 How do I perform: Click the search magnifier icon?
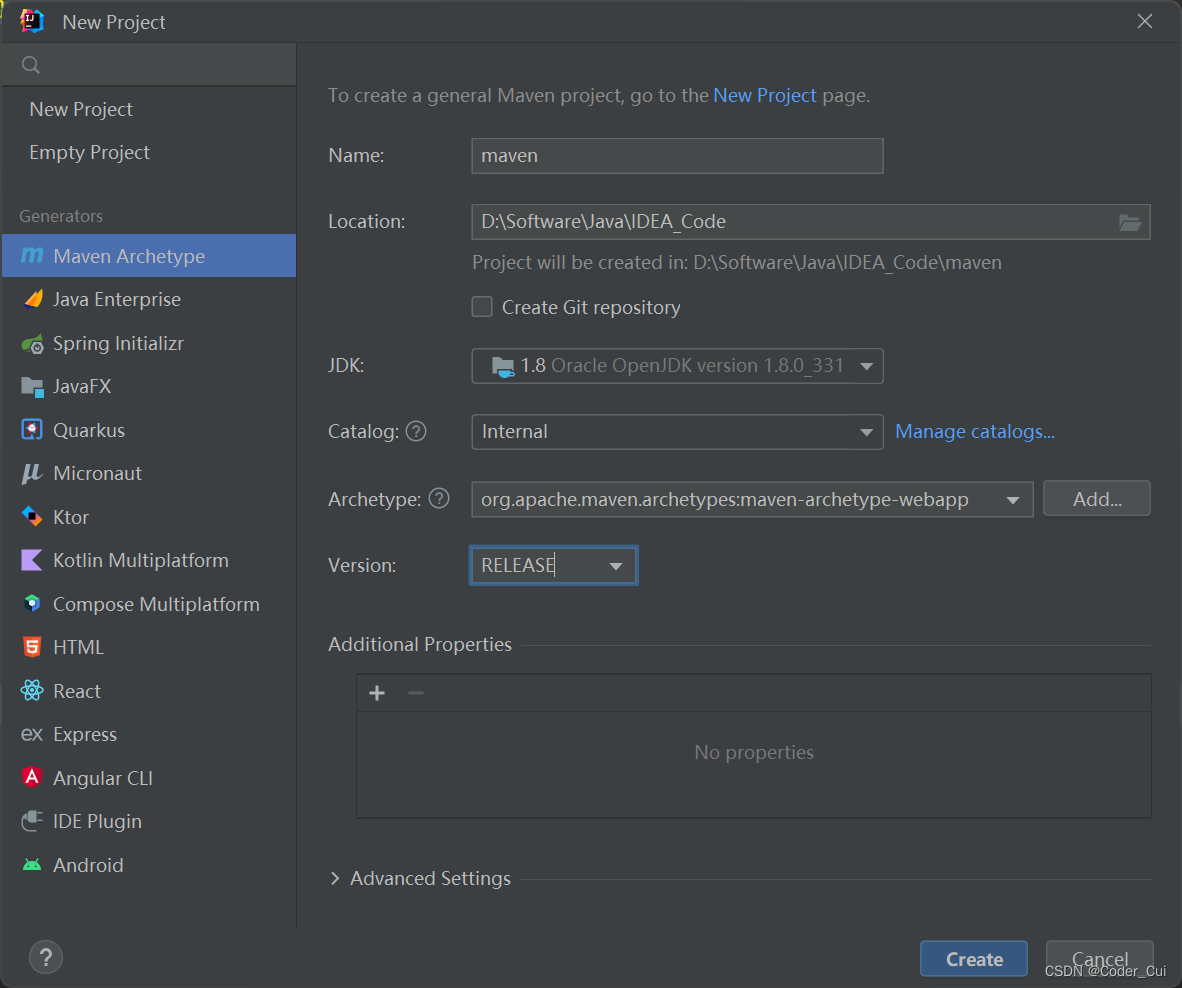point(31,65)
